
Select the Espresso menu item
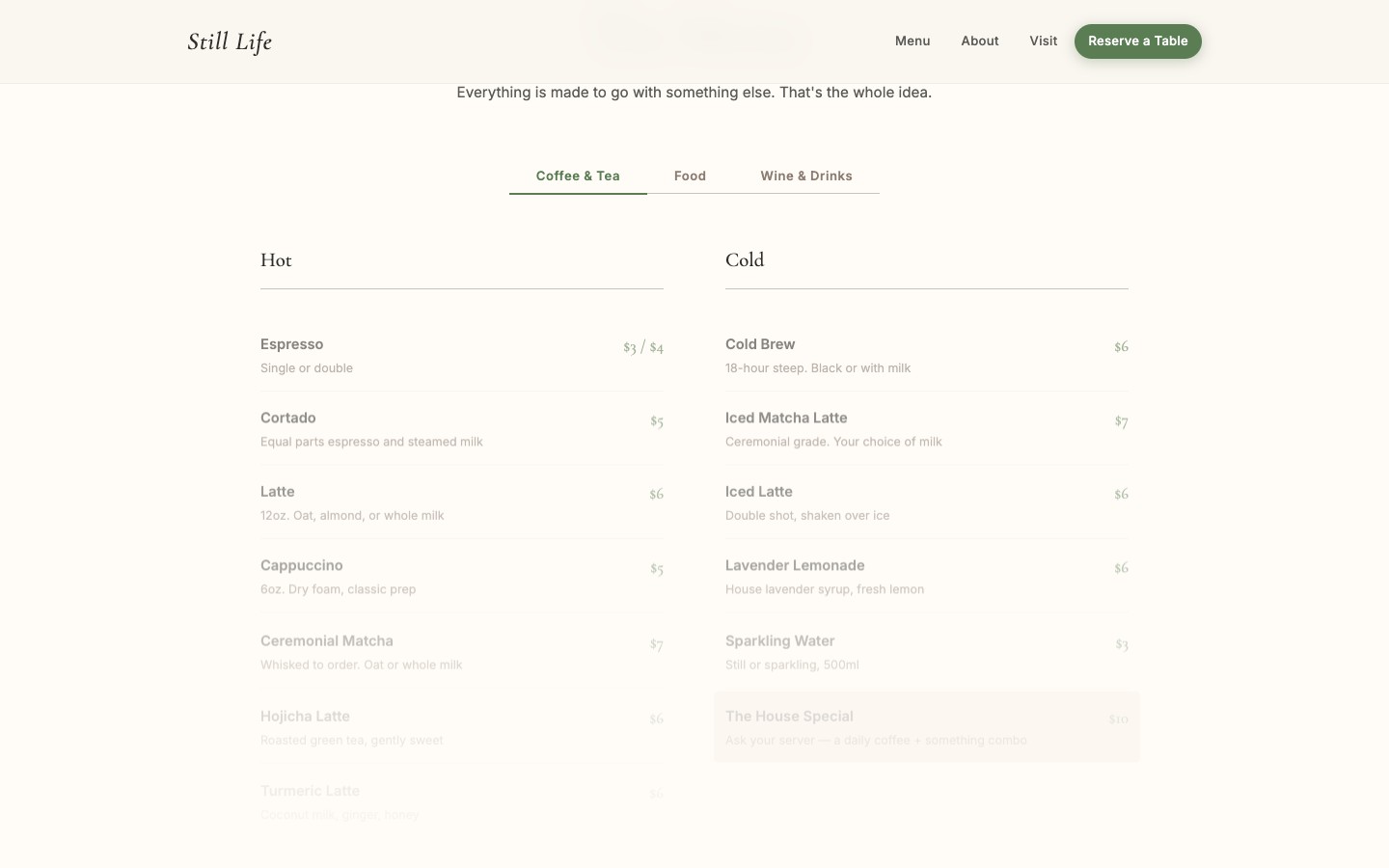tap(462, 355)
